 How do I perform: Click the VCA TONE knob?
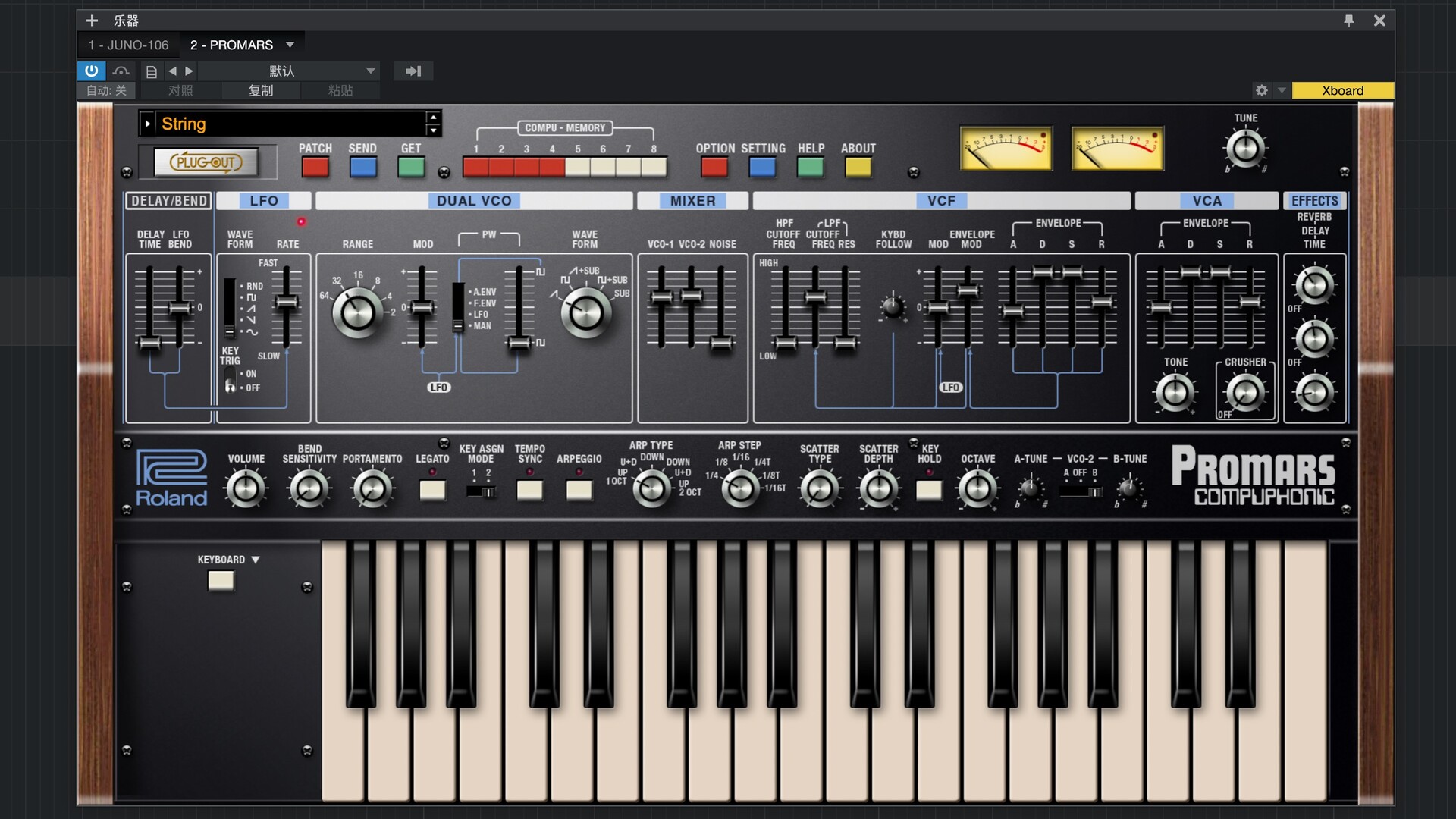1175,393
